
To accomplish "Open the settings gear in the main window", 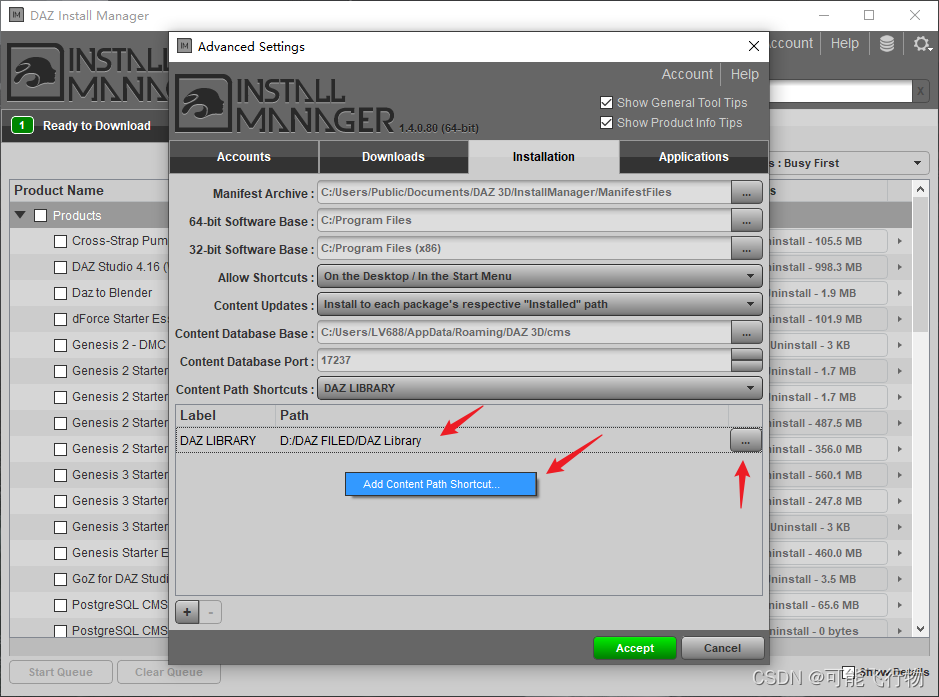I will 921,44.
